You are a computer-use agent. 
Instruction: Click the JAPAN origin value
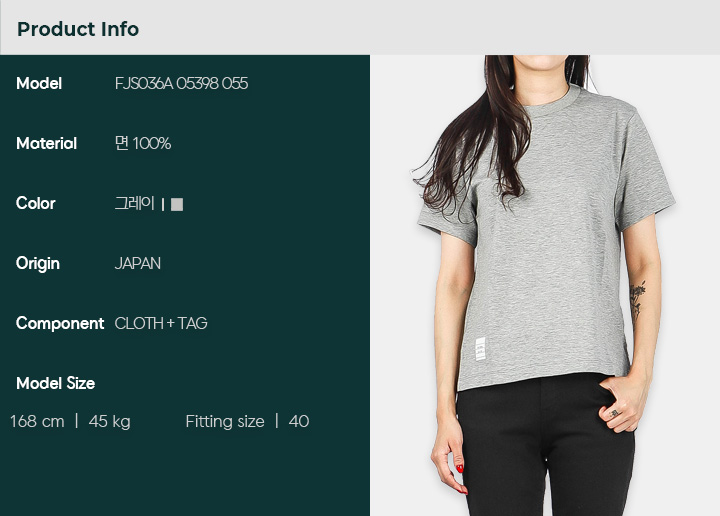pyautogui.click(x=138, y=264)
